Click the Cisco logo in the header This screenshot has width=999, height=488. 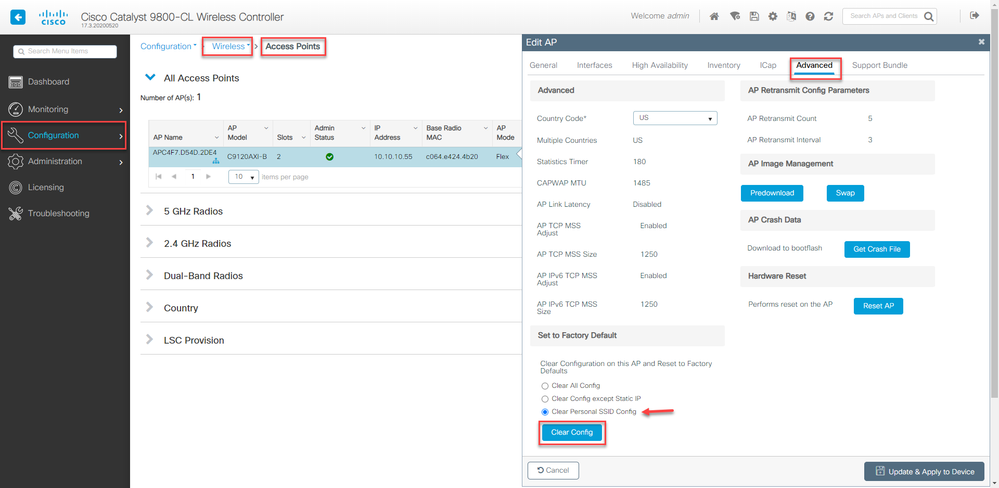[53, 17]
